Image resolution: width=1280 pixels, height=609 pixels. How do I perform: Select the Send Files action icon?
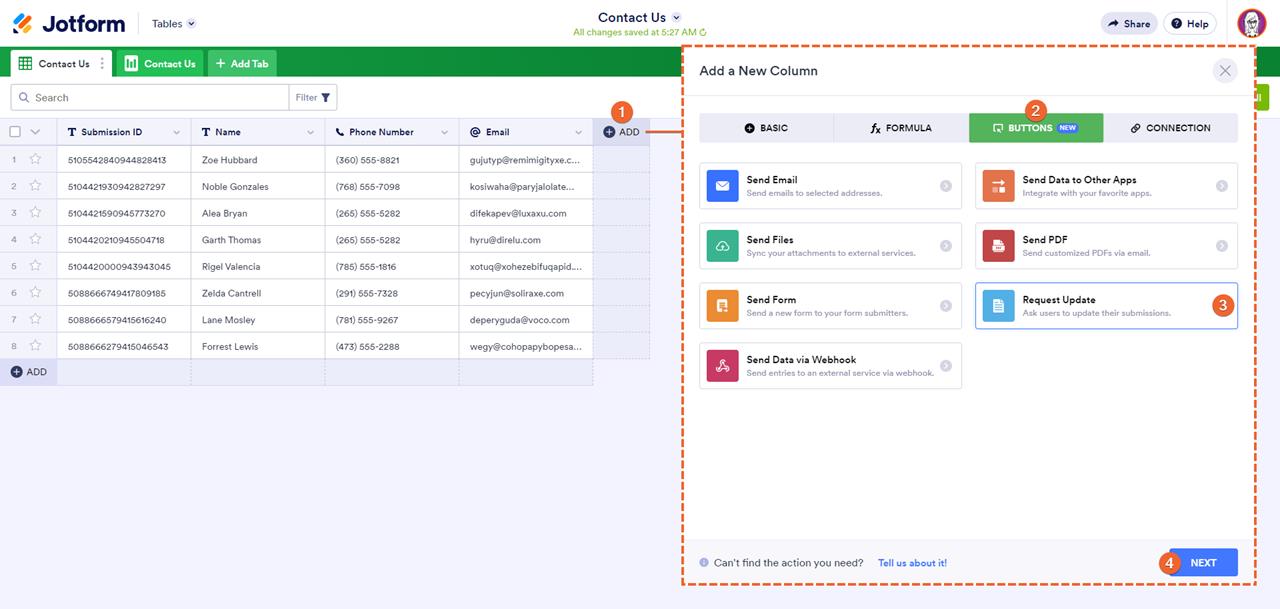pos(722,245)
